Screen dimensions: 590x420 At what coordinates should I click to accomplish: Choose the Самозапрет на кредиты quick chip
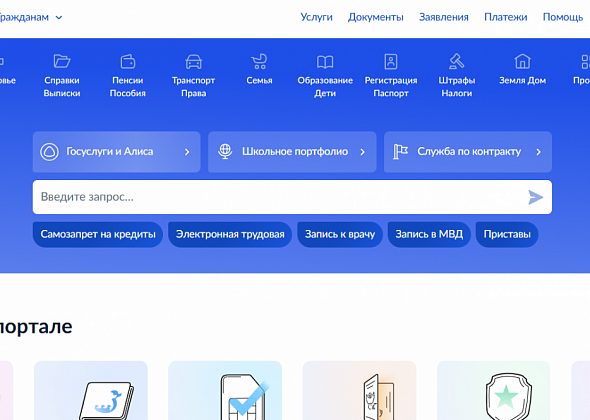[x=98, y=234]
